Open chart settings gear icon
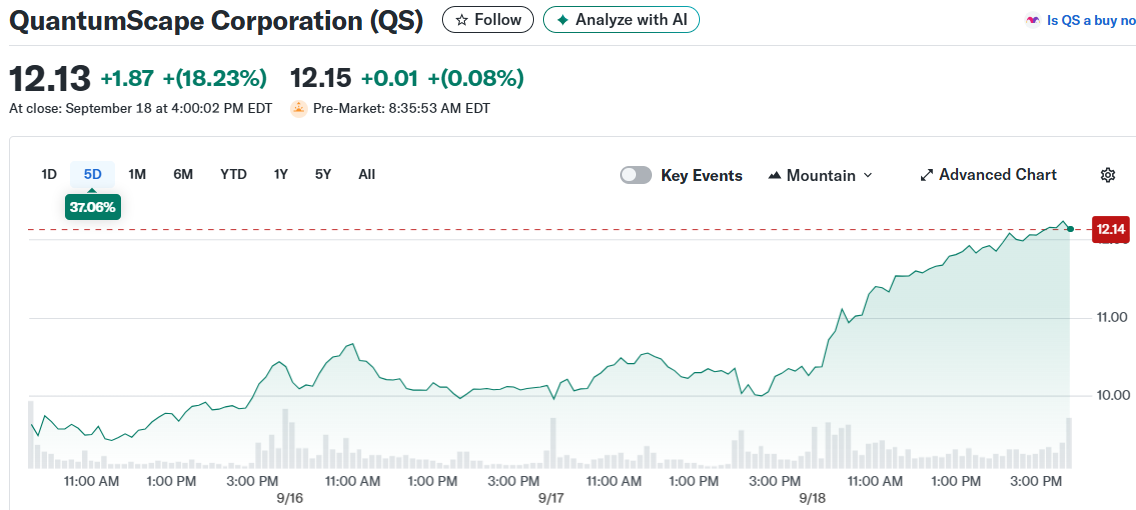This screenshot has width=1136, height=510. tap(1107, 175)
